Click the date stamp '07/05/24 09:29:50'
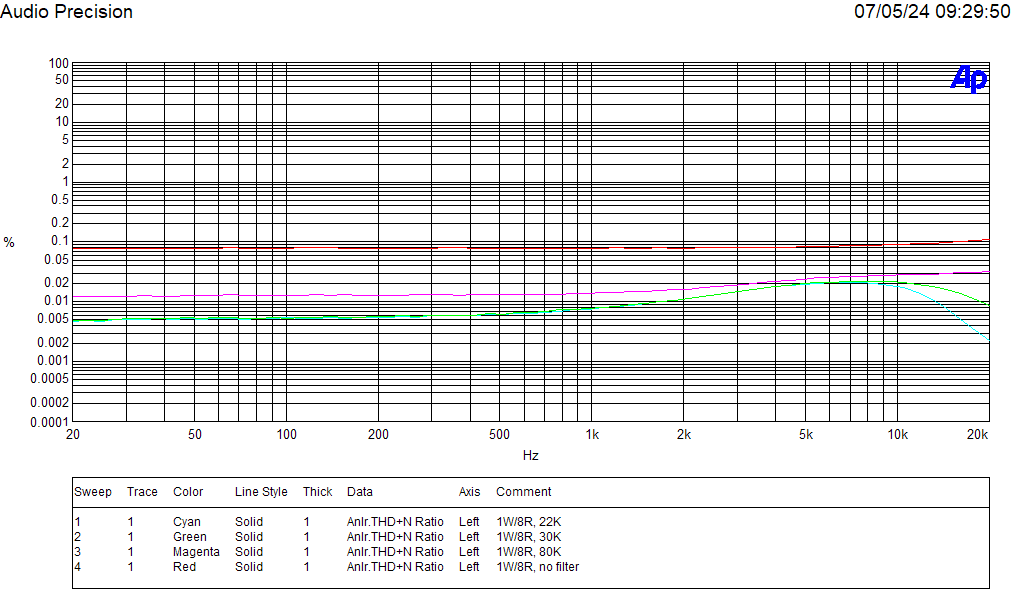 tap(932, 12)
